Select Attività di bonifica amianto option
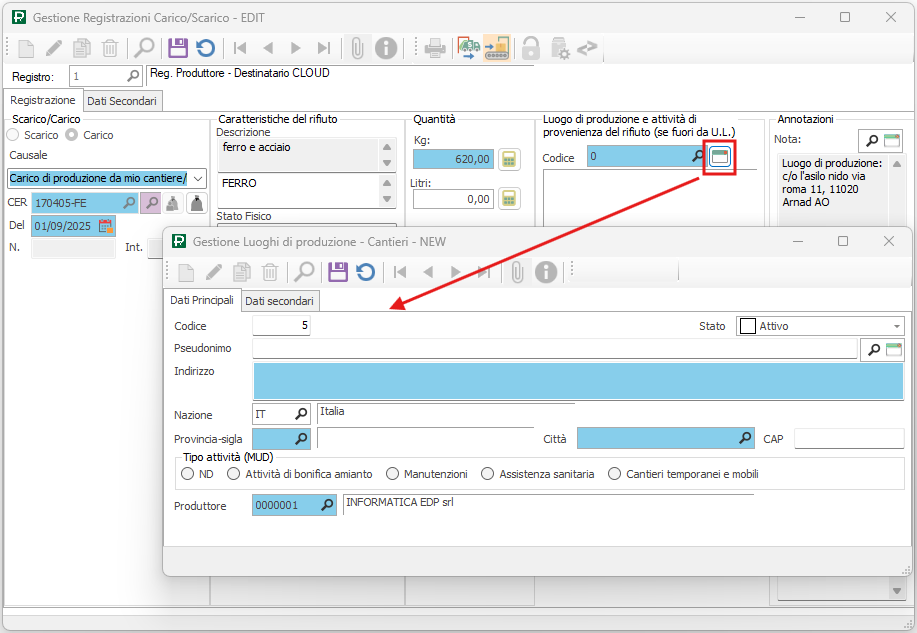This screenshot has width=917, height=633. (234, 474)
